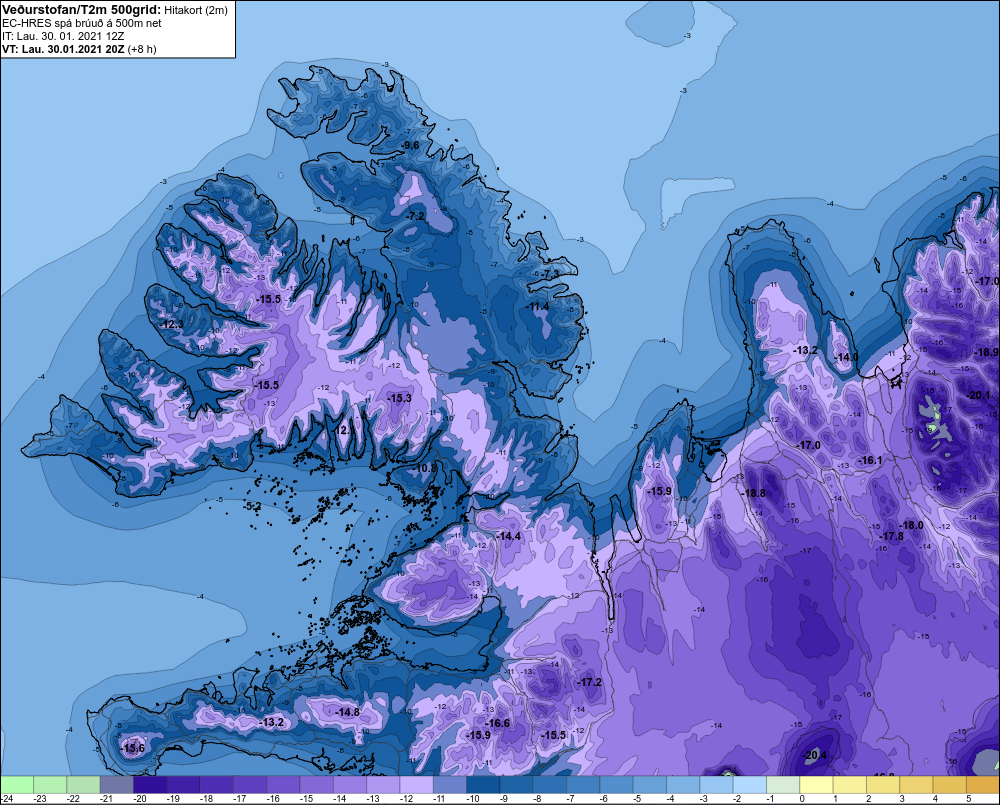
Task: Select the -14.4 temperature label
Action: (x=508, y=536)
